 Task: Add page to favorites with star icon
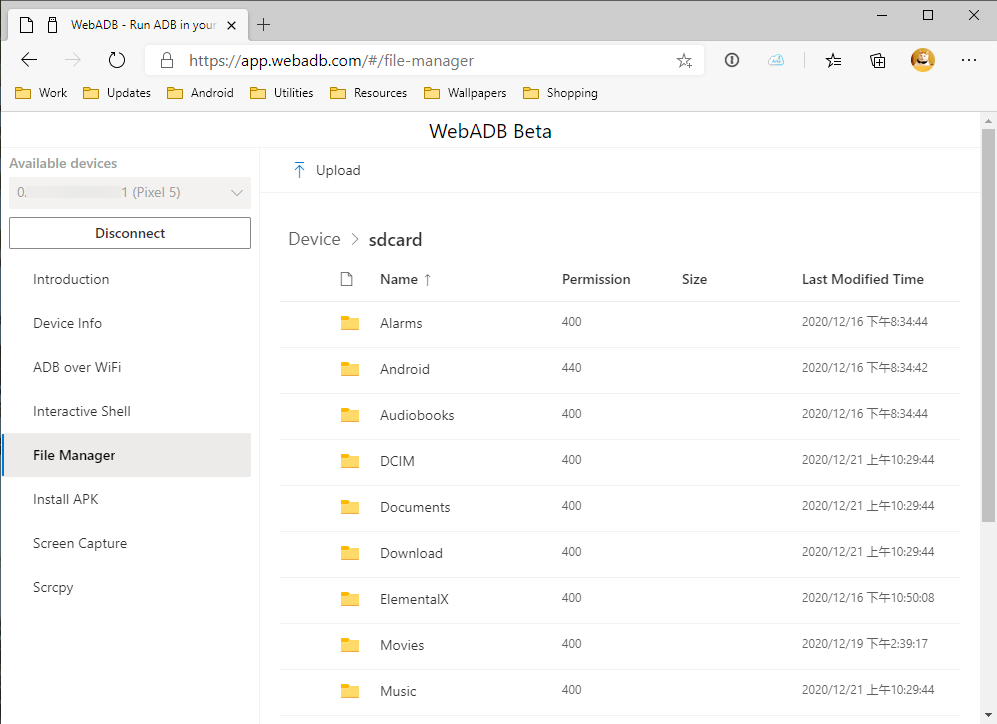pos(684,61)
